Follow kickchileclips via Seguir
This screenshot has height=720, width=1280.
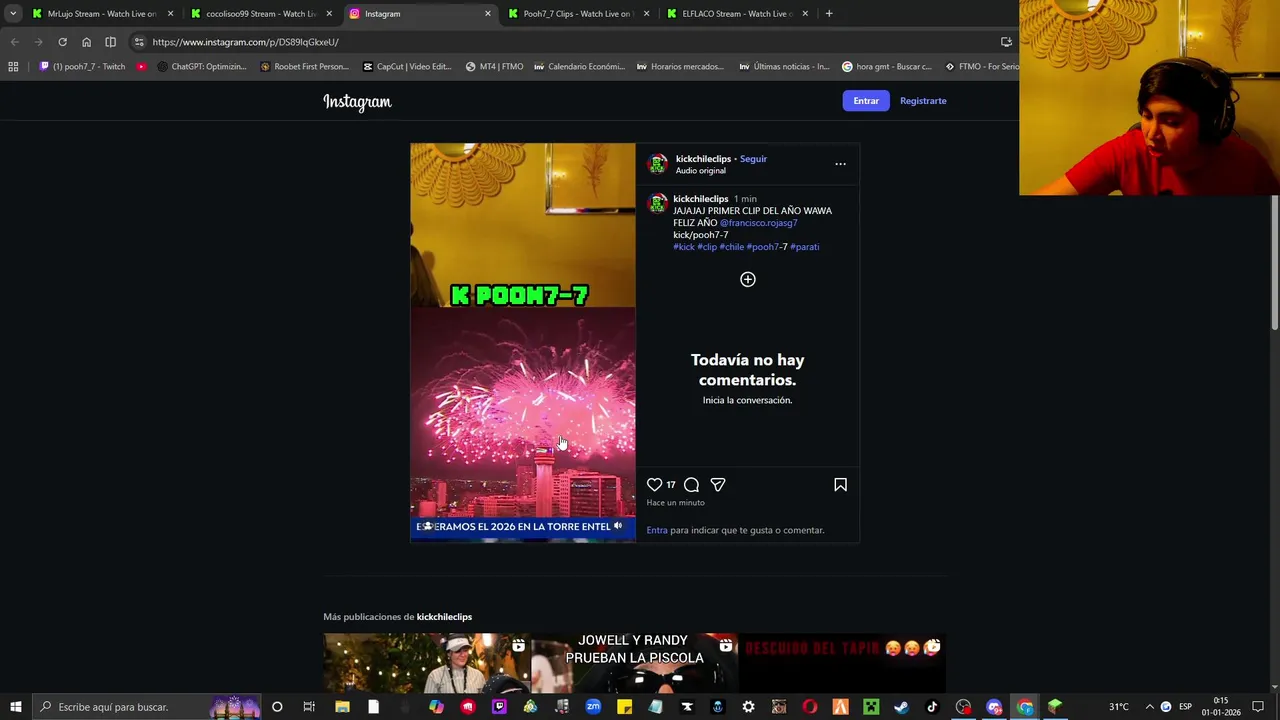(753, 159)
